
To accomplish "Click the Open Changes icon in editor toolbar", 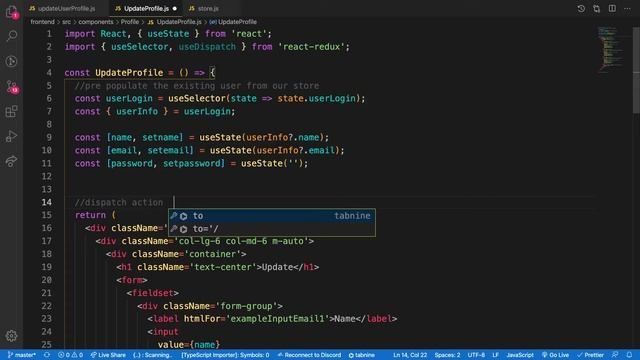I will (596, 8).
